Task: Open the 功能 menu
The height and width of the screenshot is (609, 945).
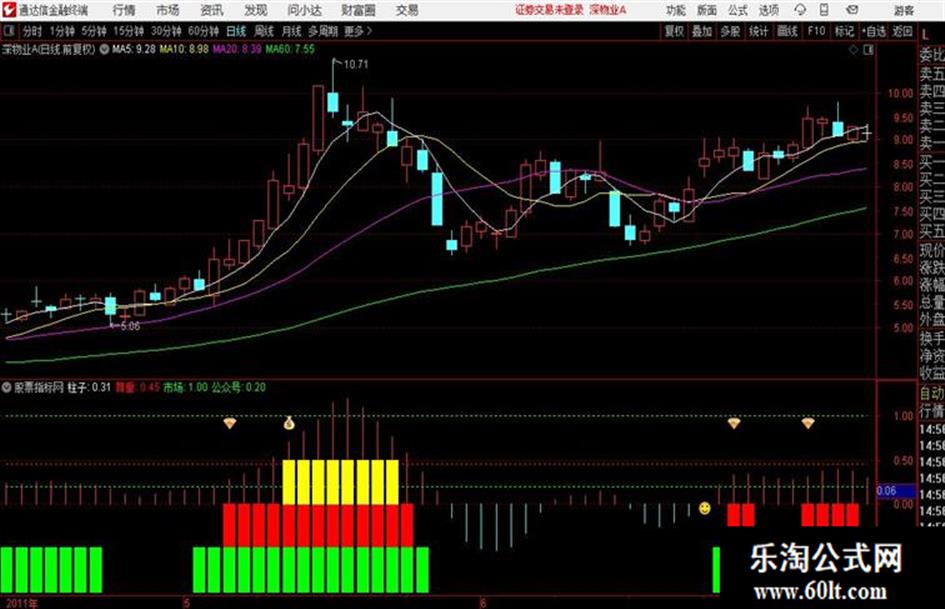Action: tap(676, 10)
